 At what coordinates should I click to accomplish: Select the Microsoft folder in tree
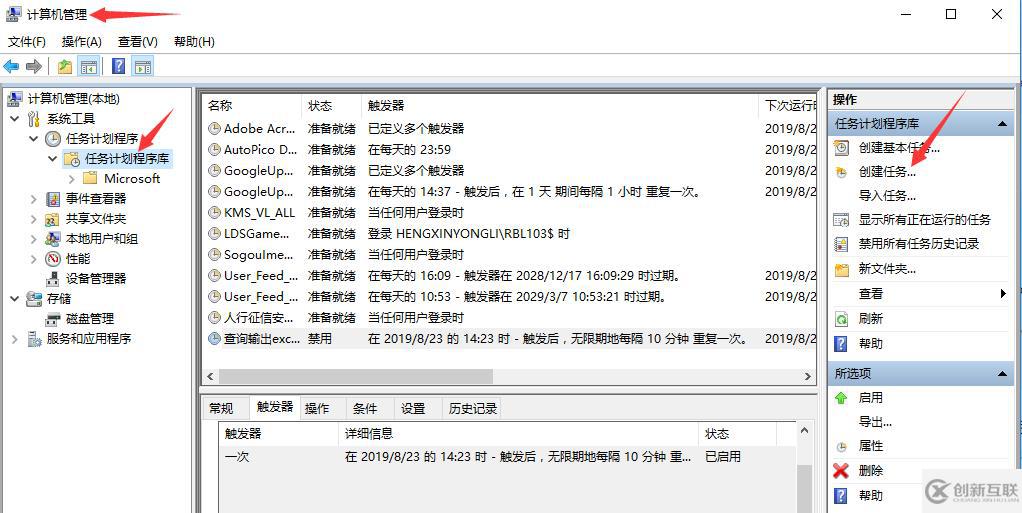click(x=132, y=179)
